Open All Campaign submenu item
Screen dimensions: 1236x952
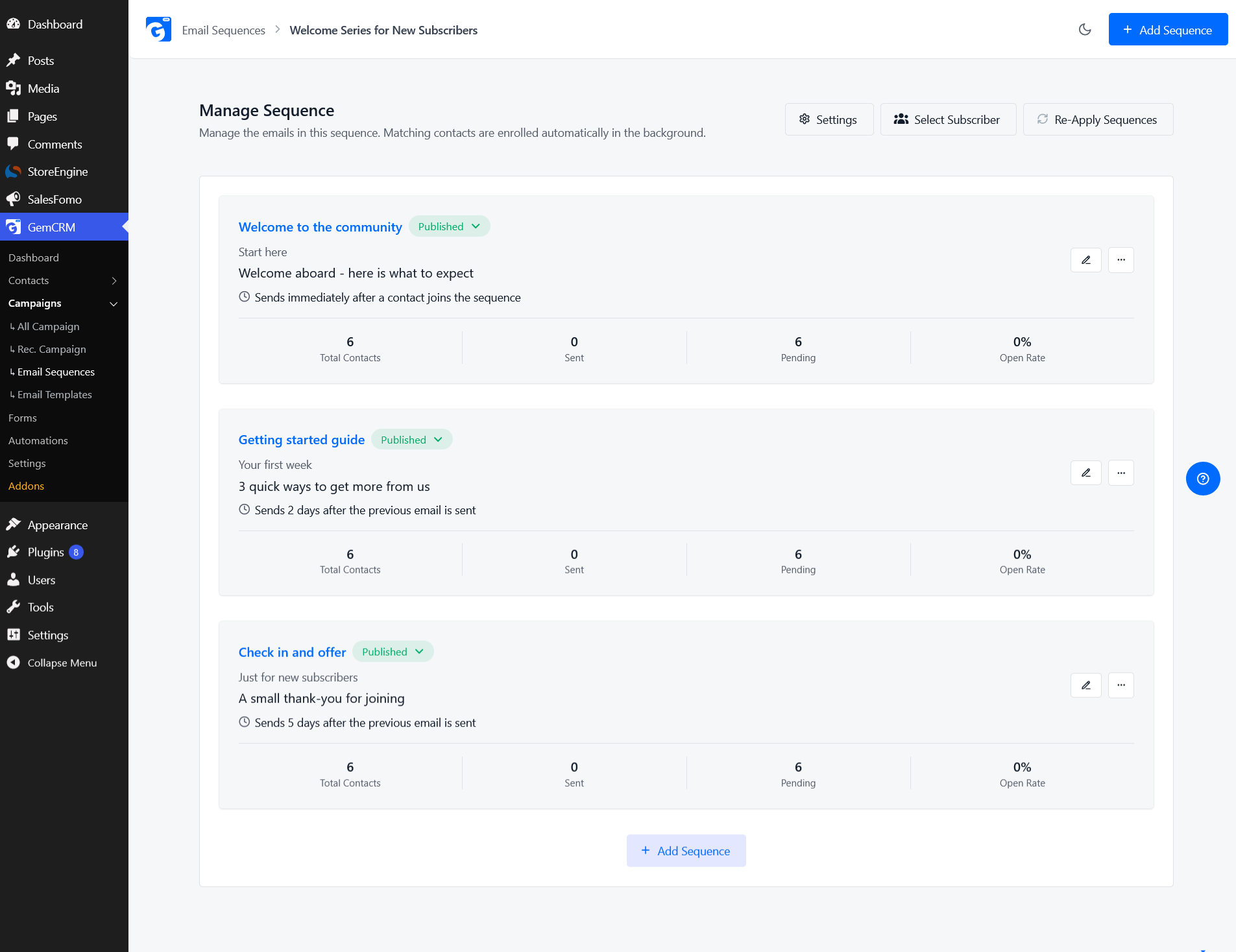click(x=49, y=326)
